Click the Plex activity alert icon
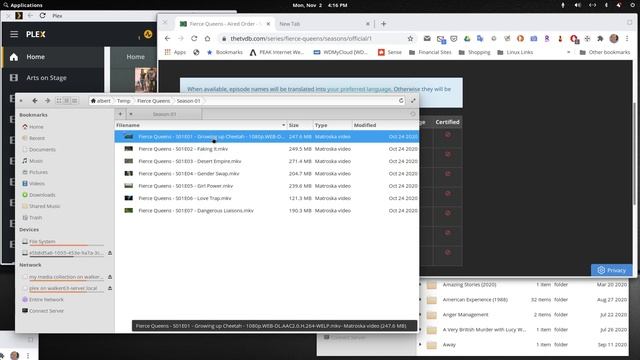This screenshot has width=640, height=360. pos(148,34)
